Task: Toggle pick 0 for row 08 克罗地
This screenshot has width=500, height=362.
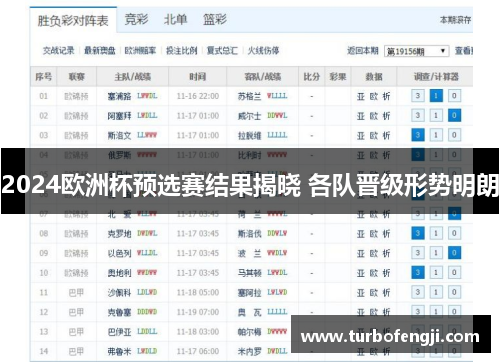Action: click(x=454, y=233)
